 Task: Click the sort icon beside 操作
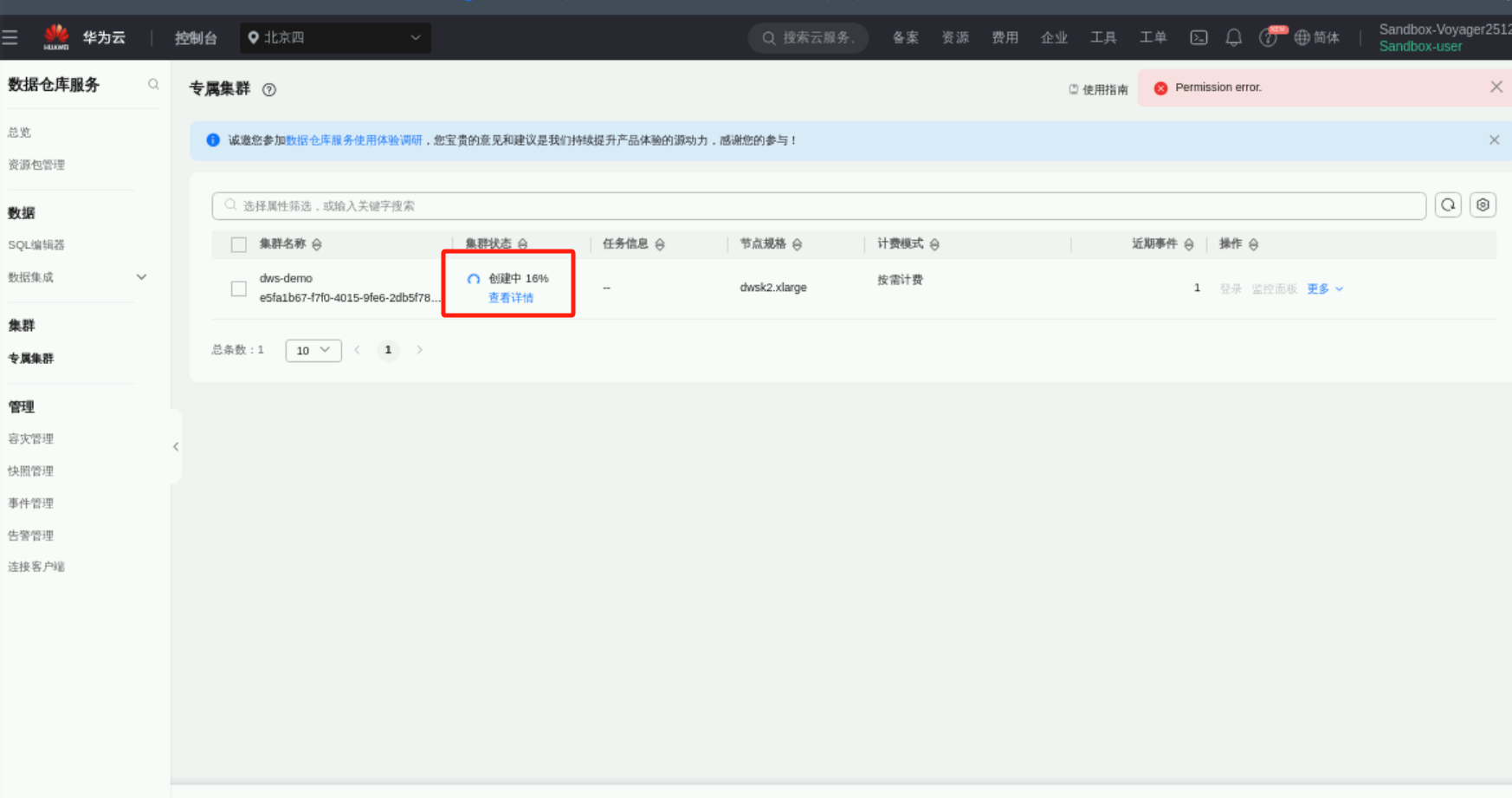click(1253, 244)
